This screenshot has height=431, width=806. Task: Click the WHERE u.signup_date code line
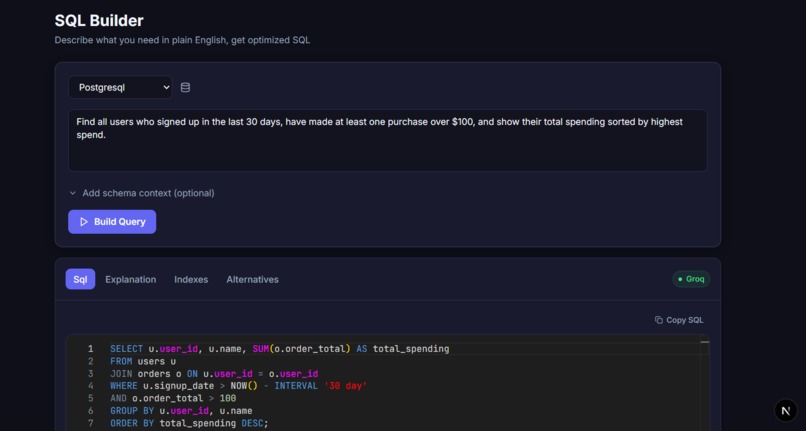click(239, 386)
